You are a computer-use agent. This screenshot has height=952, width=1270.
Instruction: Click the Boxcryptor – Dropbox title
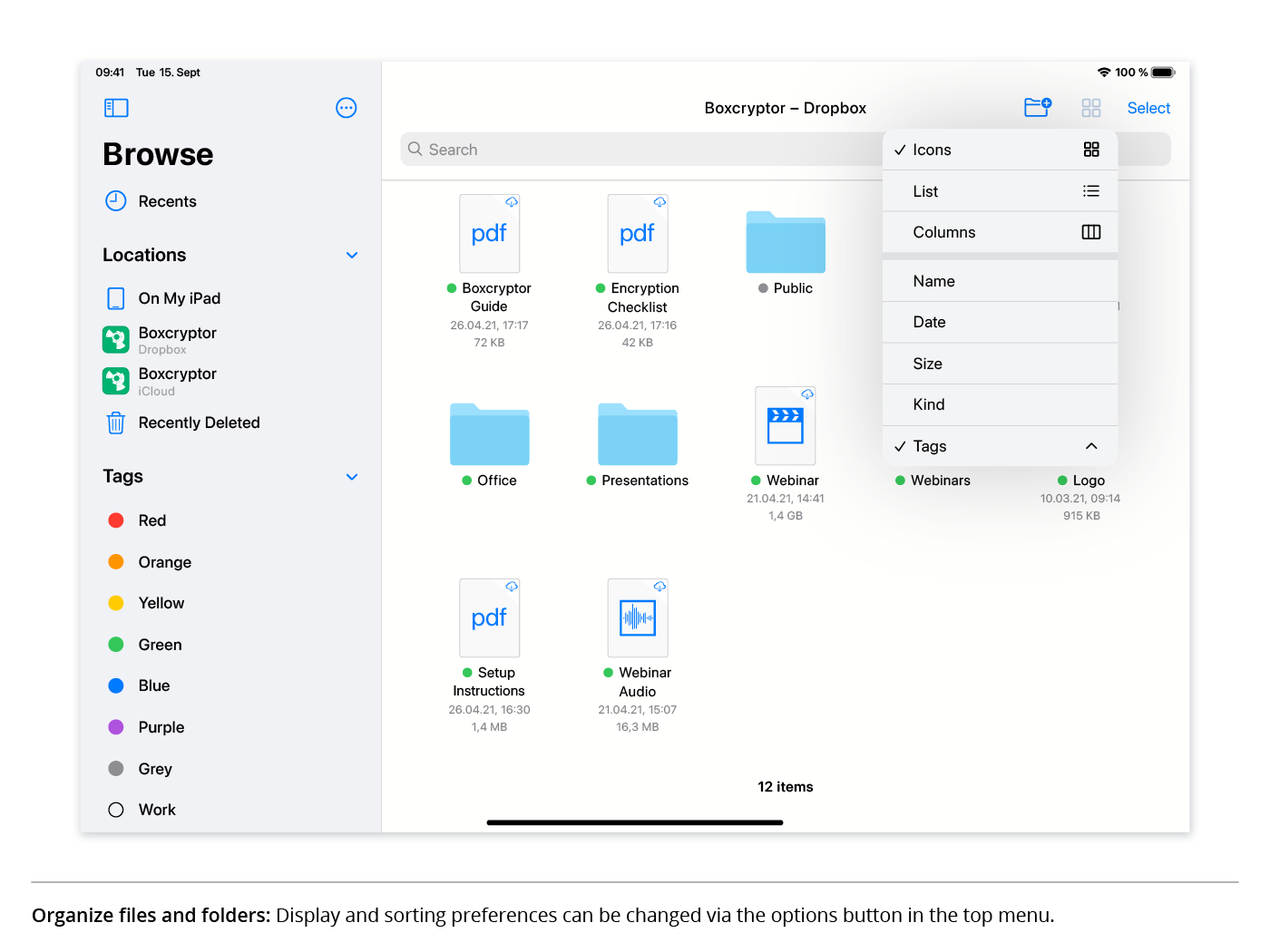point(786,108)
